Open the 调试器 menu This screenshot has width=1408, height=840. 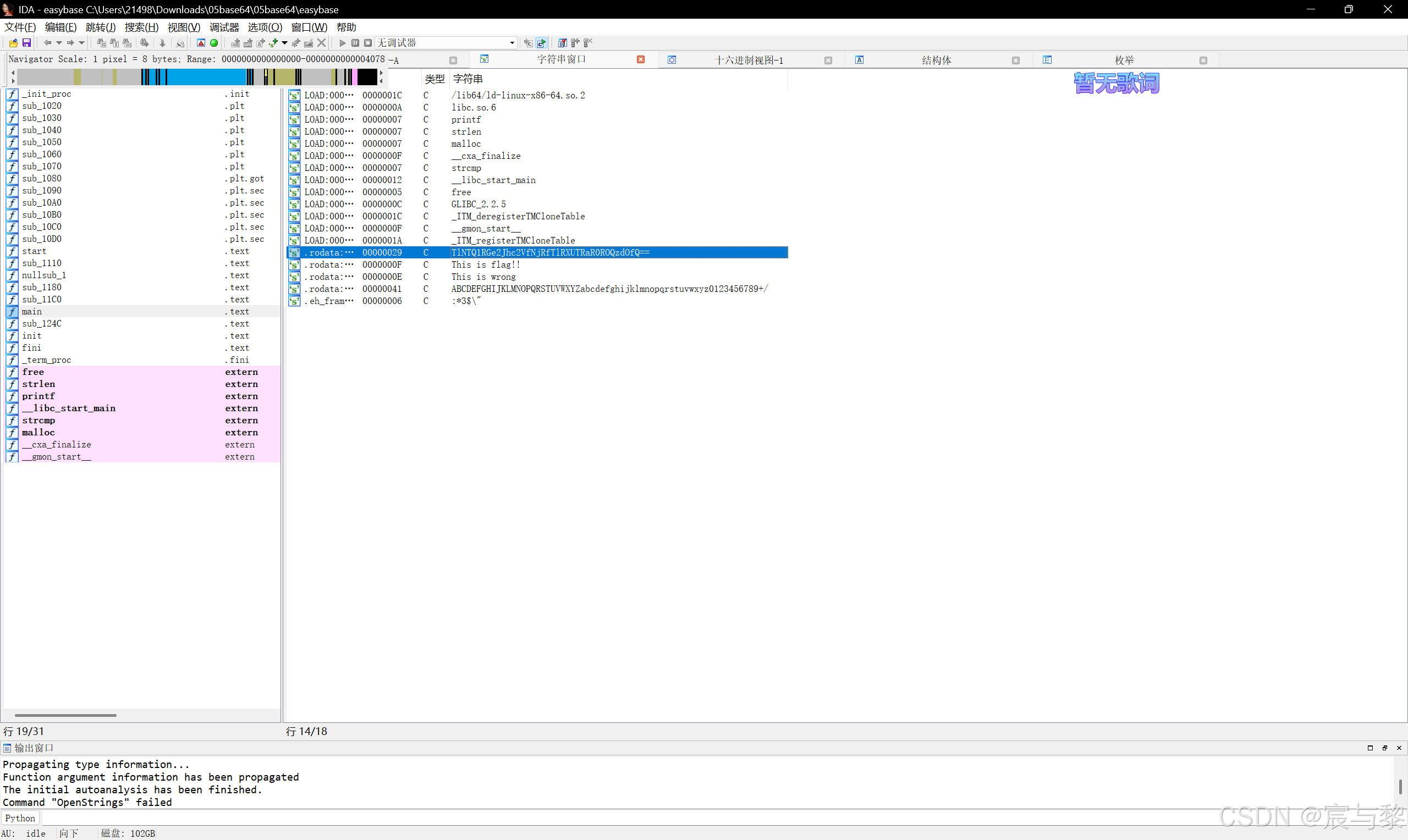click(x=224, y=27)
